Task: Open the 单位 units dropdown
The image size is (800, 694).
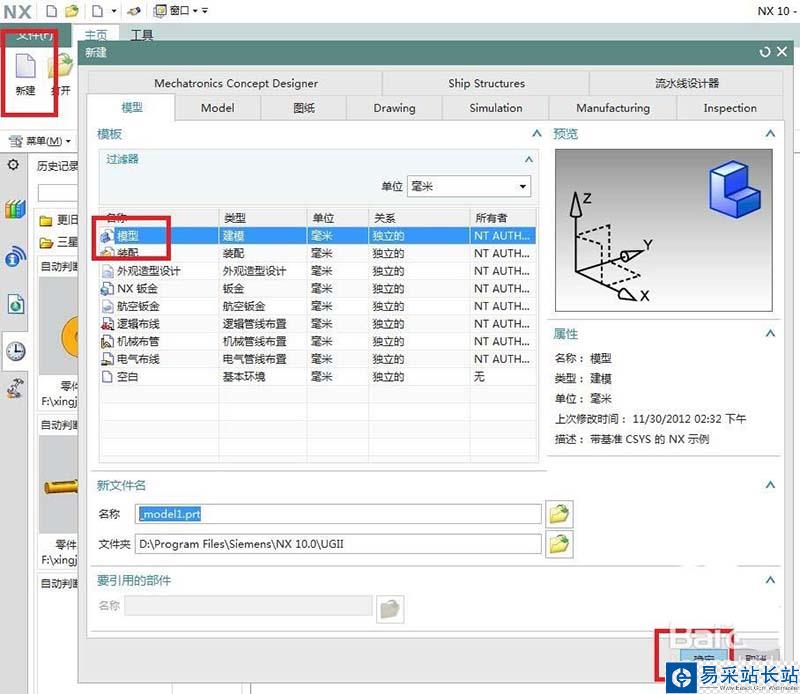Action: [468, 186]
